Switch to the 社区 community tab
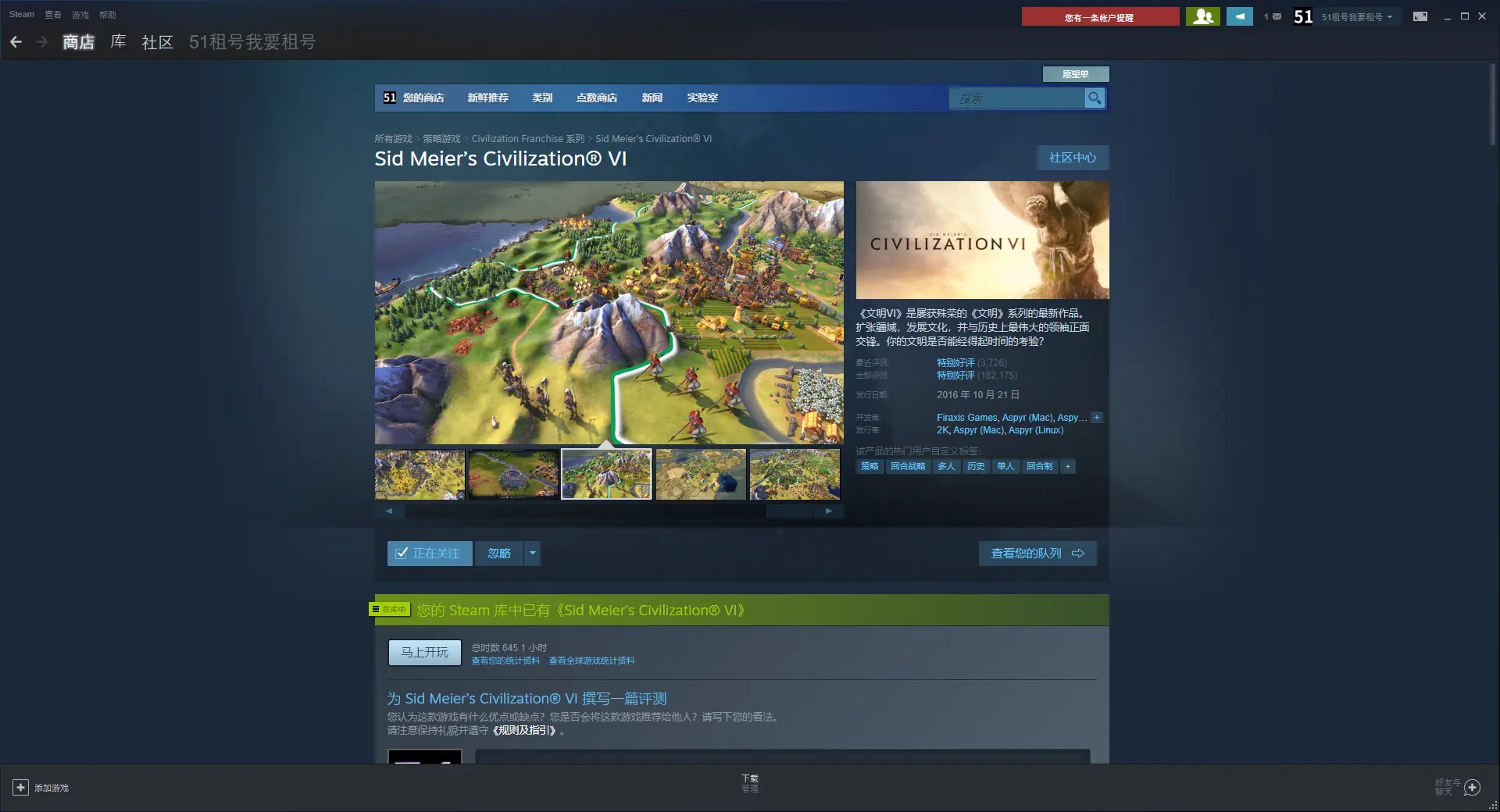This screenshot has height=812, width=1500. pyautogui.click(x=157, y=42)
